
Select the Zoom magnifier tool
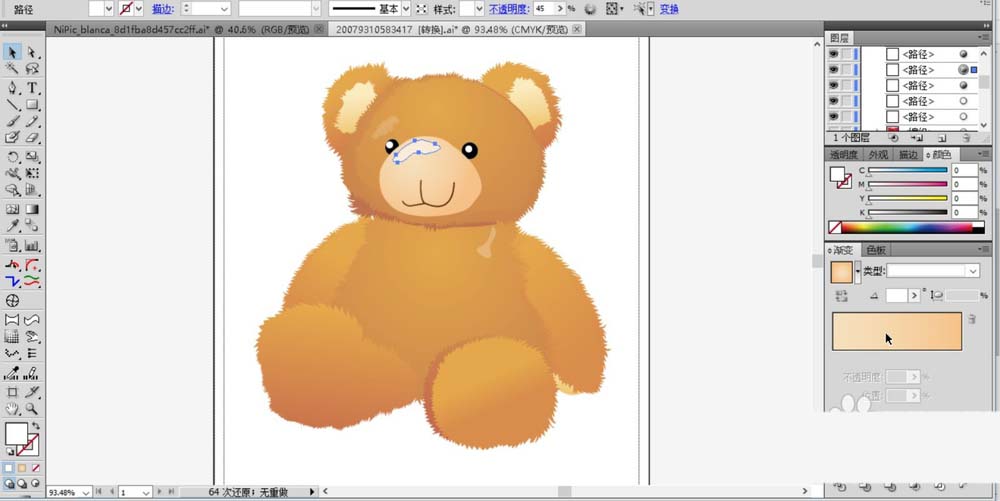coord(32,409)
